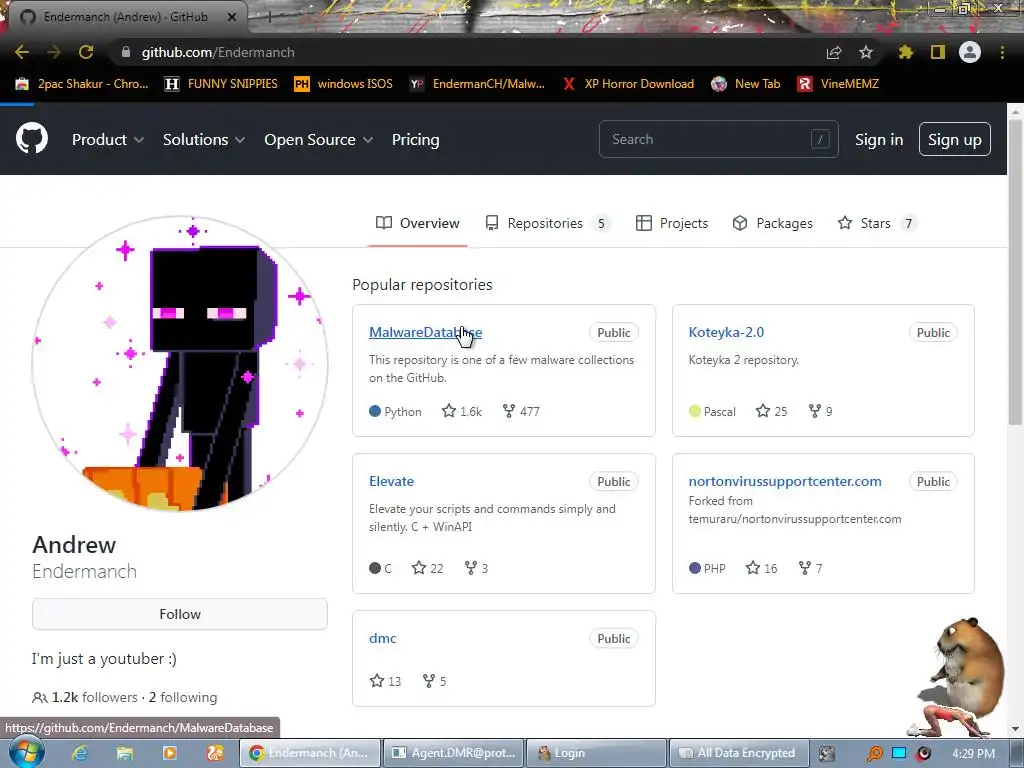Click the Enderman profile avatar image

(x=180, y=363)
